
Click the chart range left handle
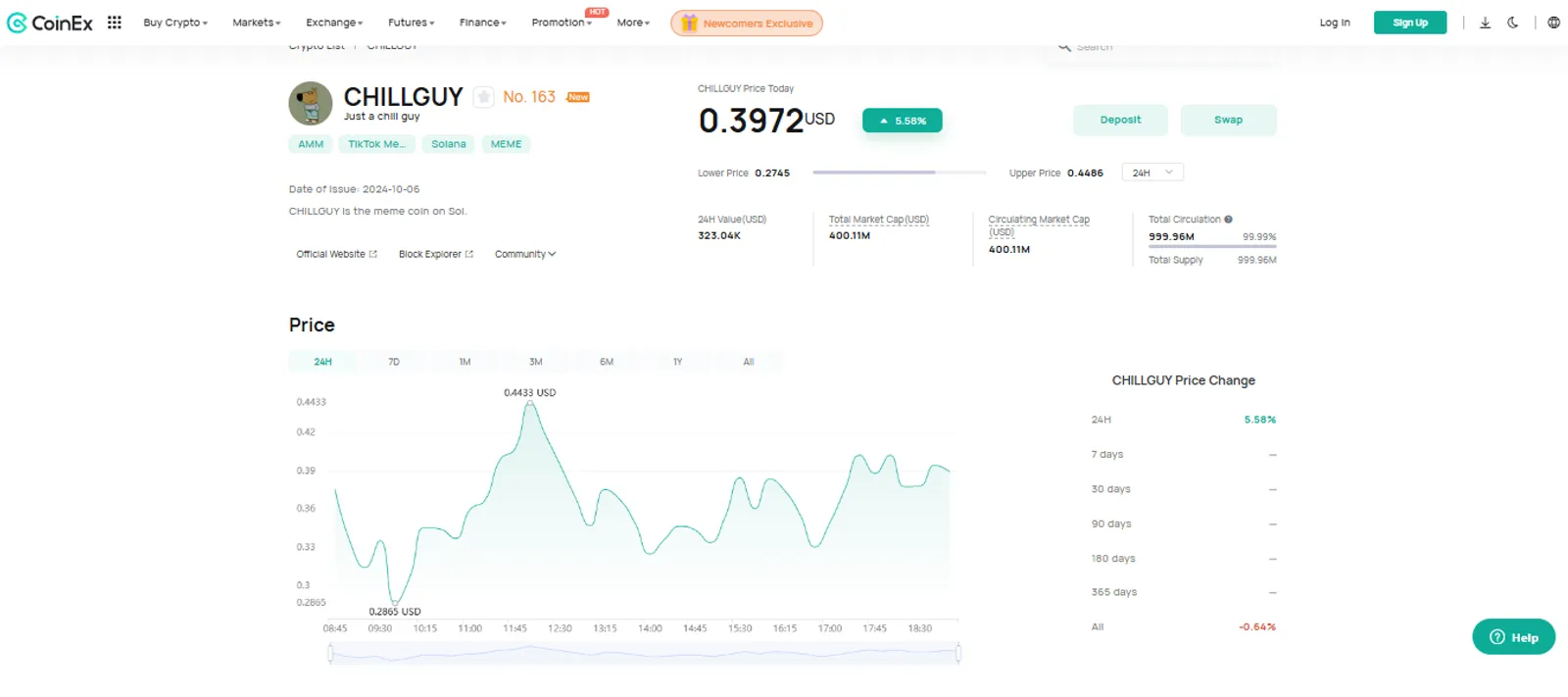[x=330, y=653]
